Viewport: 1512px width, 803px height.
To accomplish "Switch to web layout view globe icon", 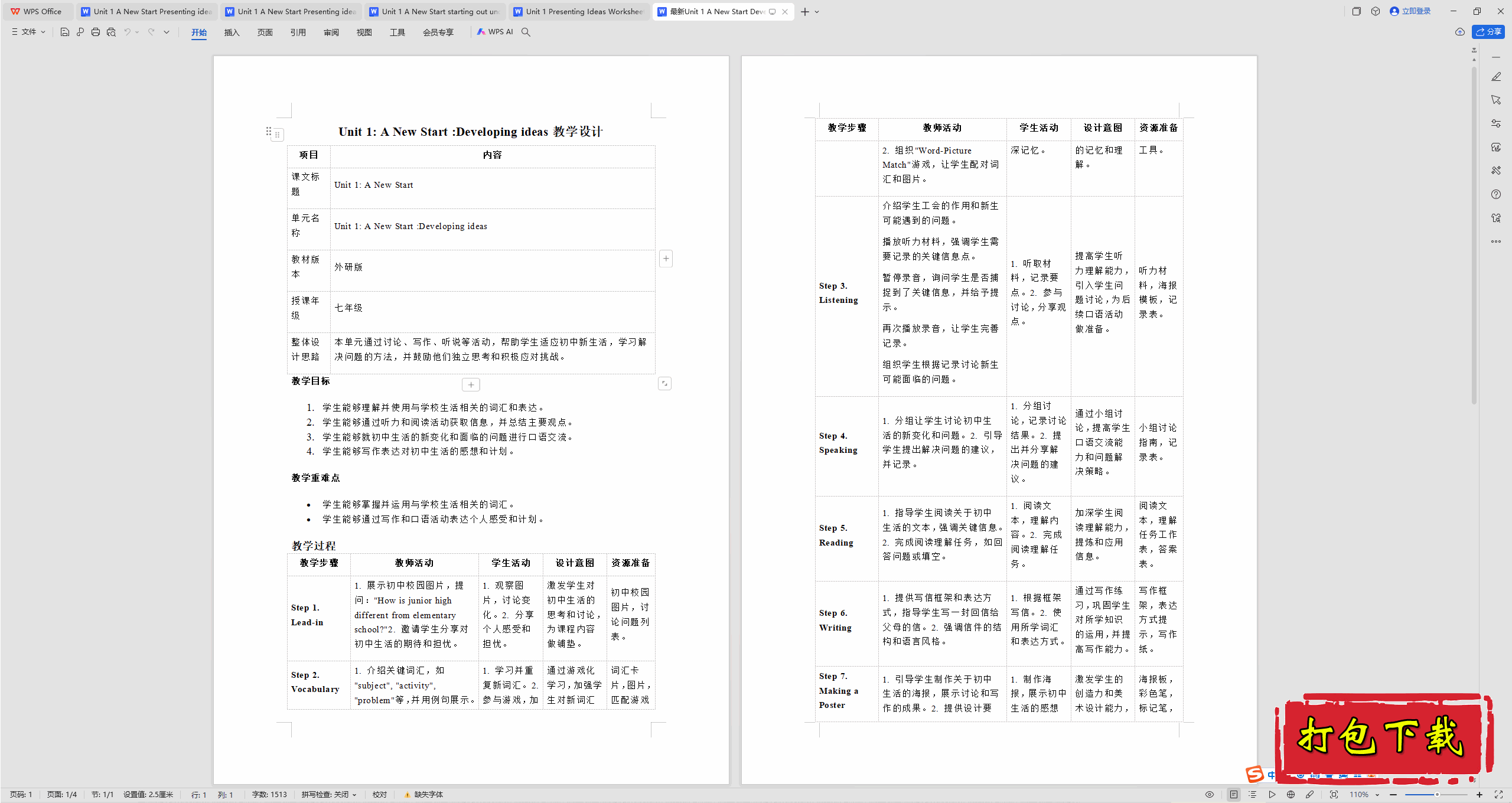I will [1291, 795].
